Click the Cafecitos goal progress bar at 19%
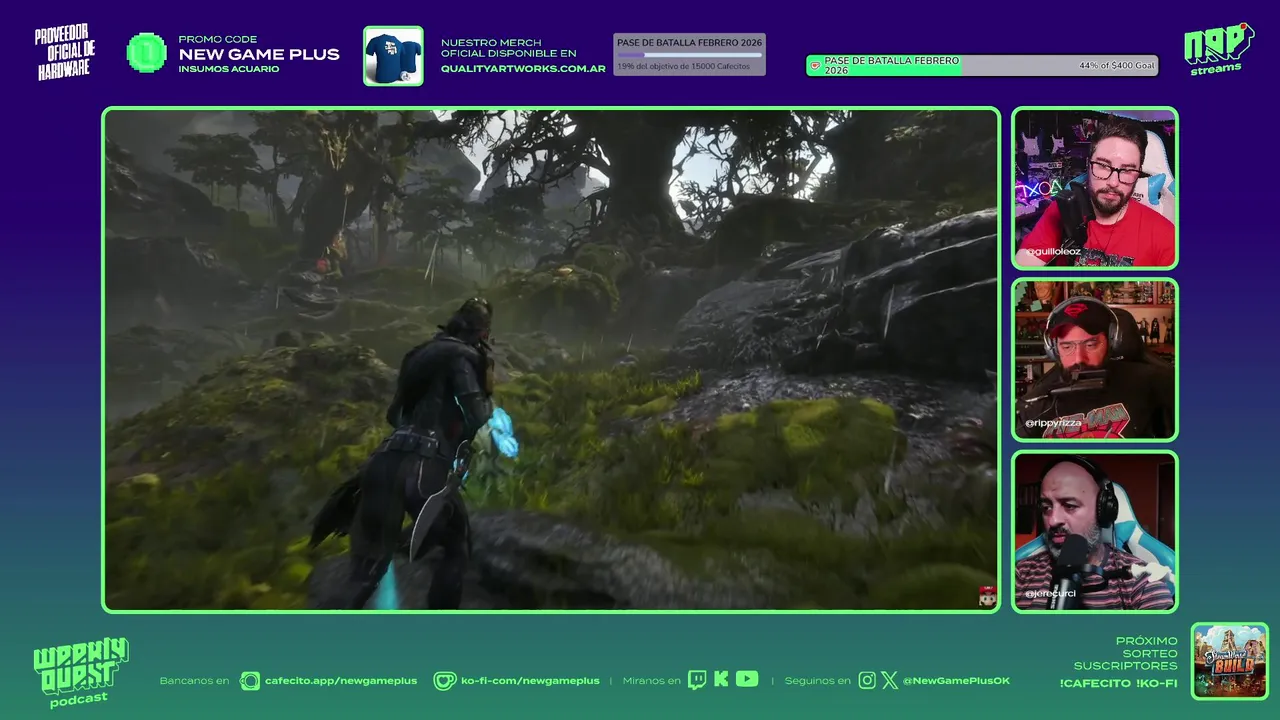Viewport: 1280px width, 720px height. 689,55
